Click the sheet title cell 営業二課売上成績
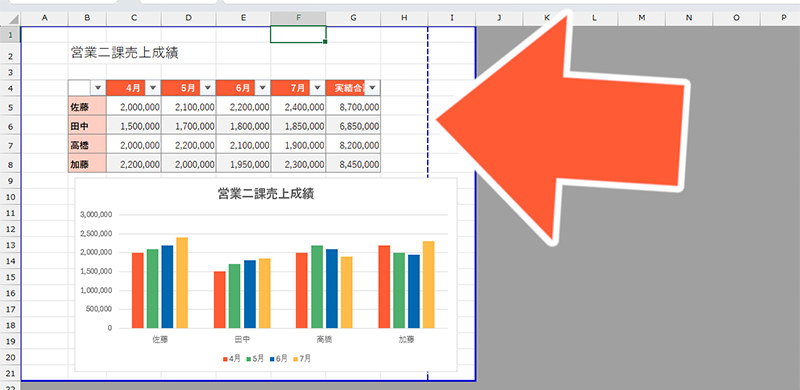The width and height of the screenshot is (800, 390). (x=124, y=53)
